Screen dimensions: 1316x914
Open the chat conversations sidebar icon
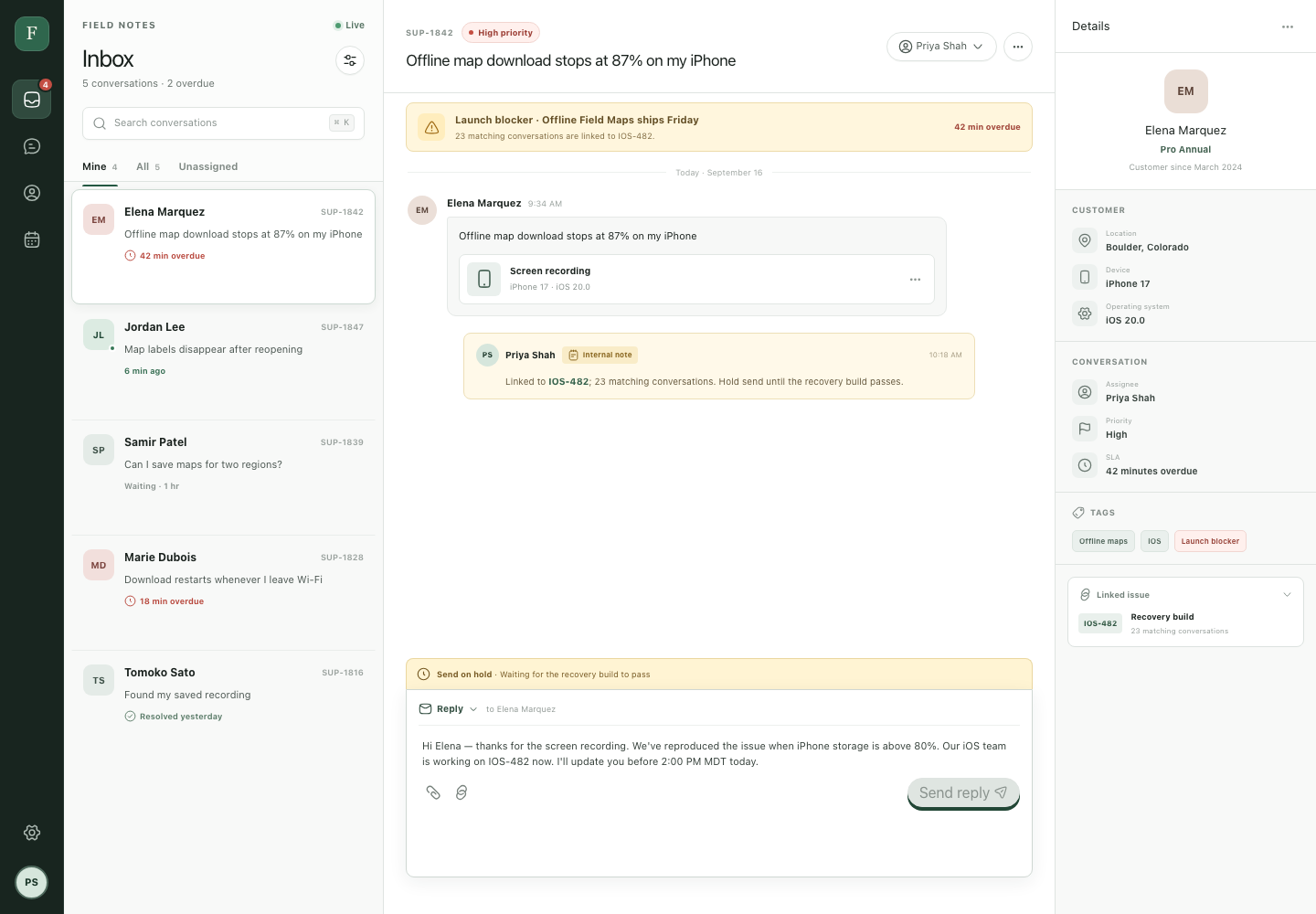tap(32, 146)
